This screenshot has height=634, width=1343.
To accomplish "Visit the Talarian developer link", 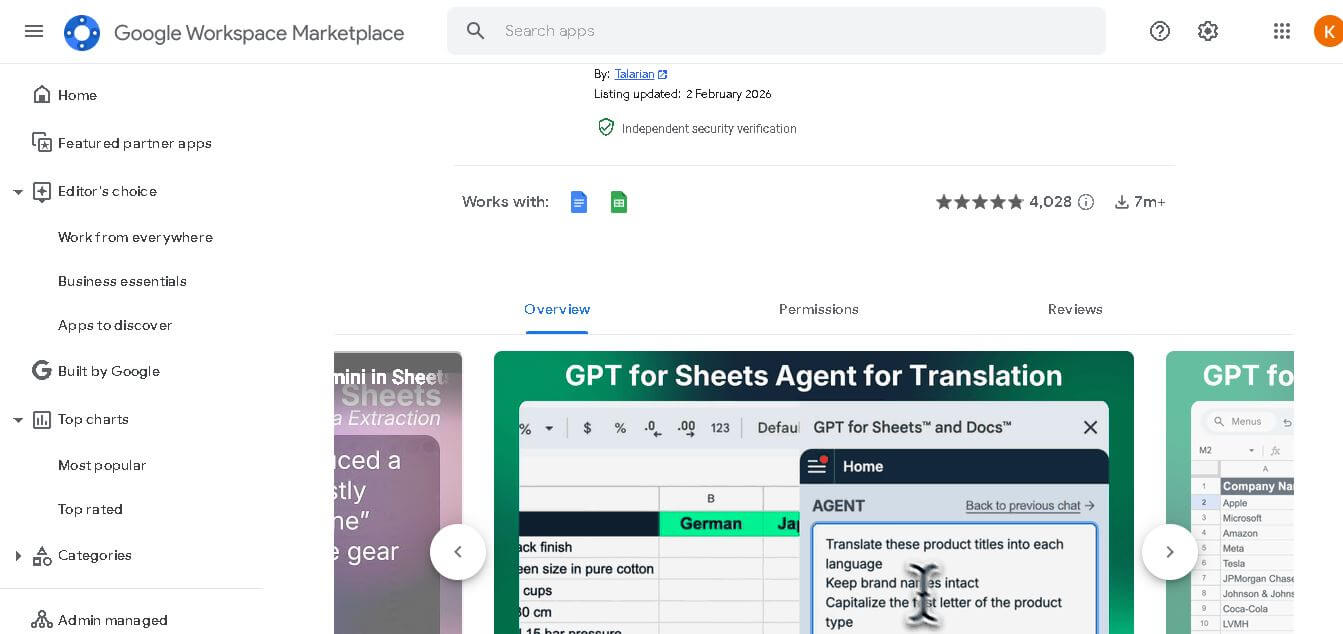I will click(x=634, y=73).
